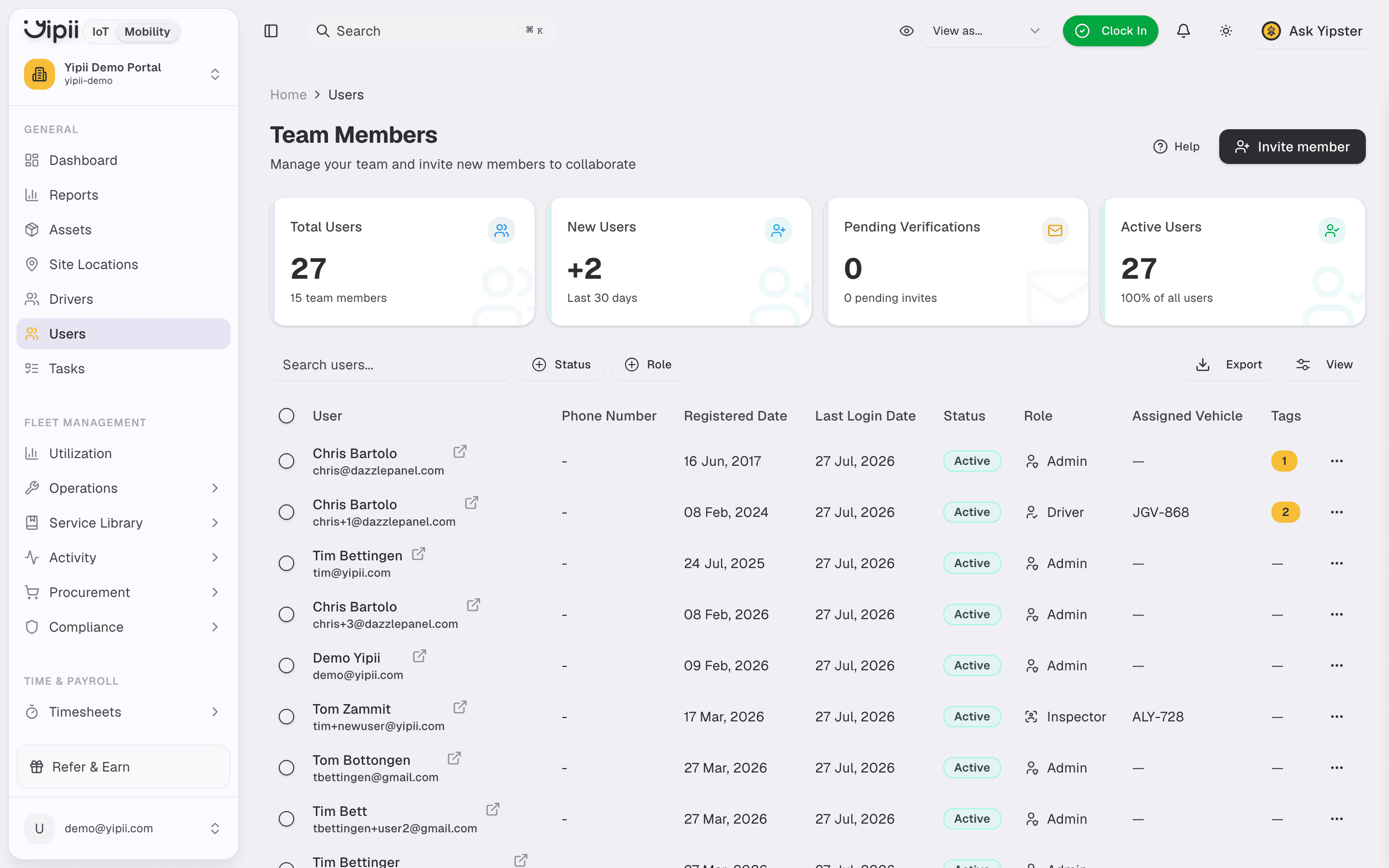Select the Tim Bett row checkbox

pyautogui.click(x=286, y=819)
